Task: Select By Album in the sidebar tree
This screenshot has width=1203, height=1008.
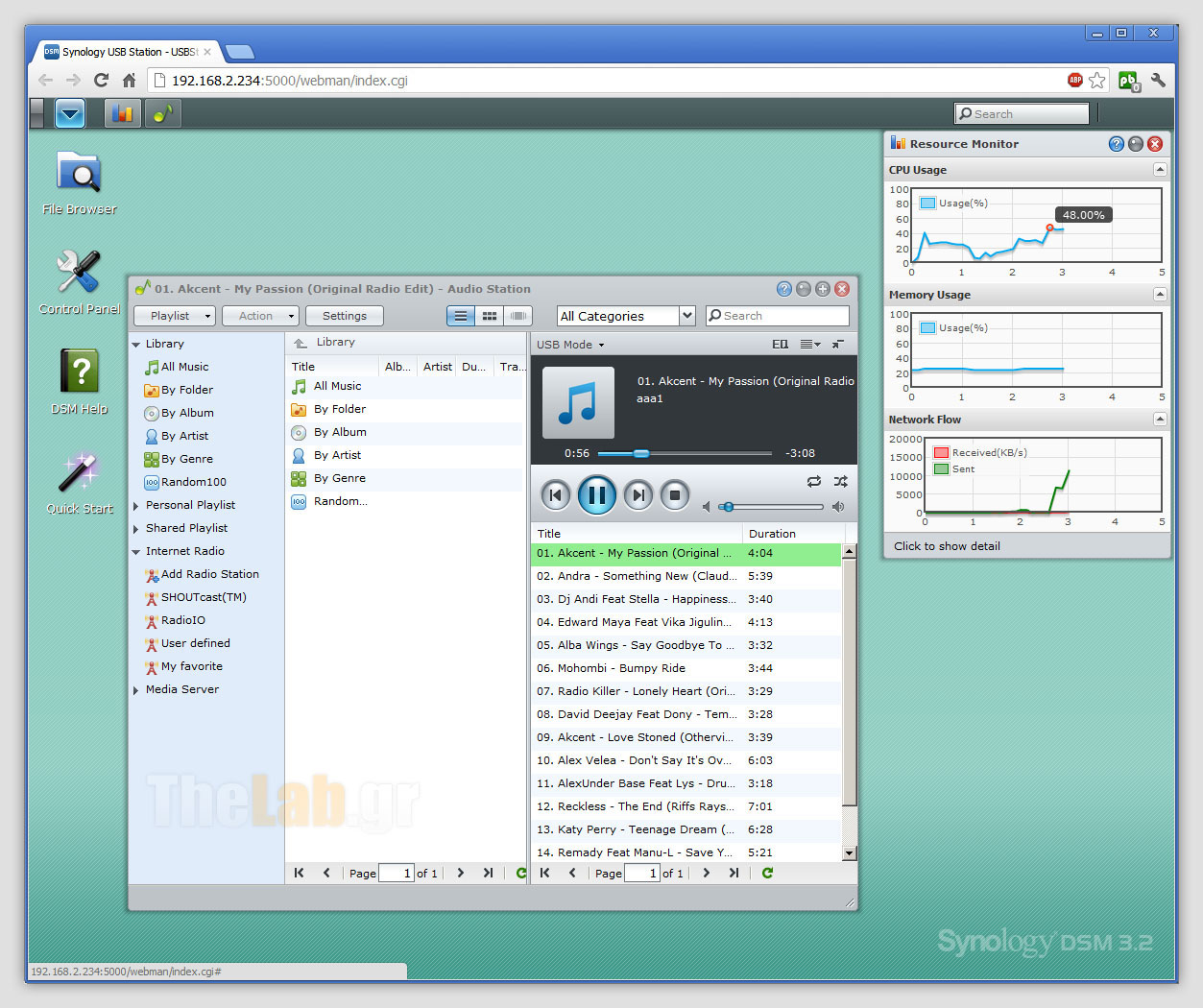Action: tap(179, 413)
